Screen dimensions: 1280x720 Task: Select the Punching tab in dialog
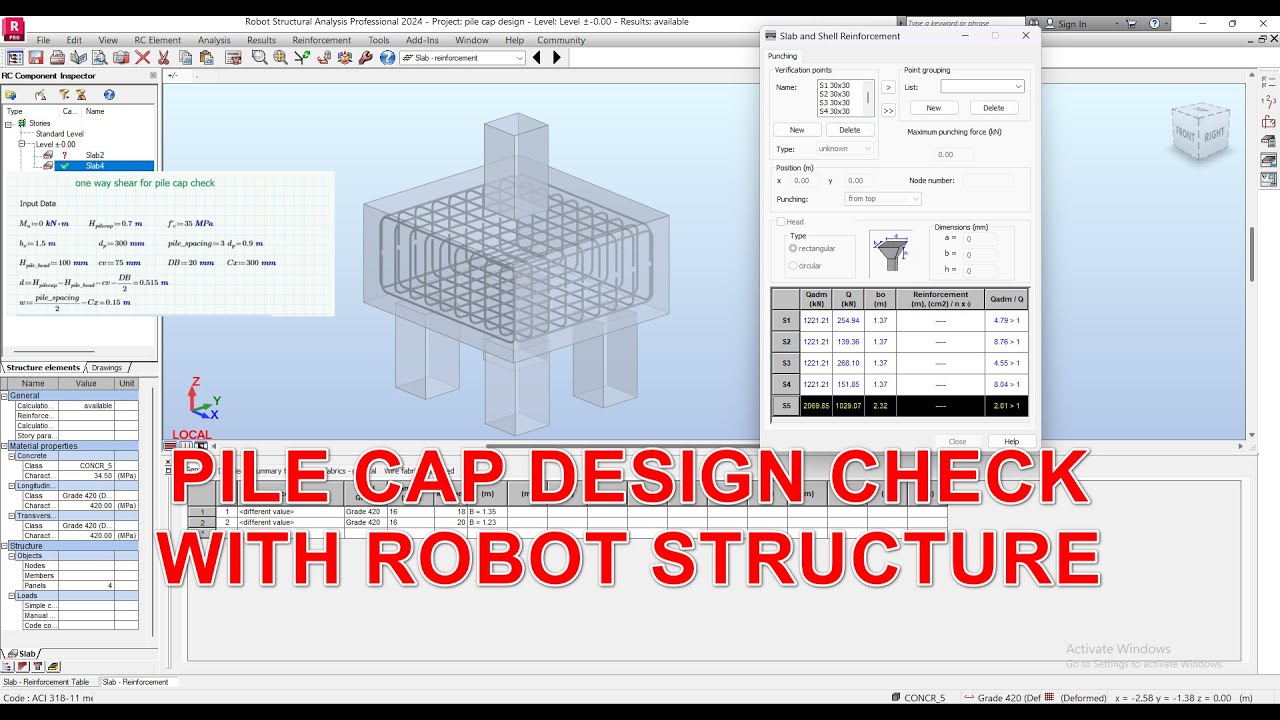tap(783, 56)
